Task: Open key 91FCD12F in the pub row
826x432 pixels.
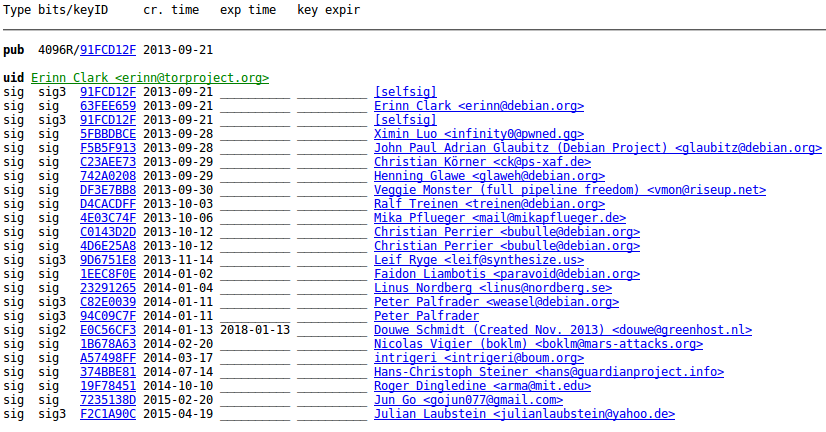Action: tap(107, 50)
